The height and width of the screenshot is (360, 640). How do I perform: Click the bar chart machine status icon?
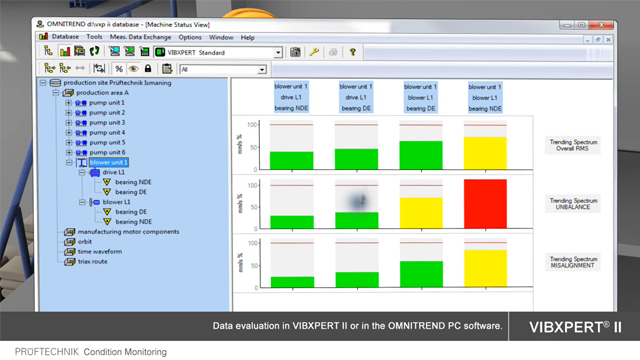pos(64,52)
